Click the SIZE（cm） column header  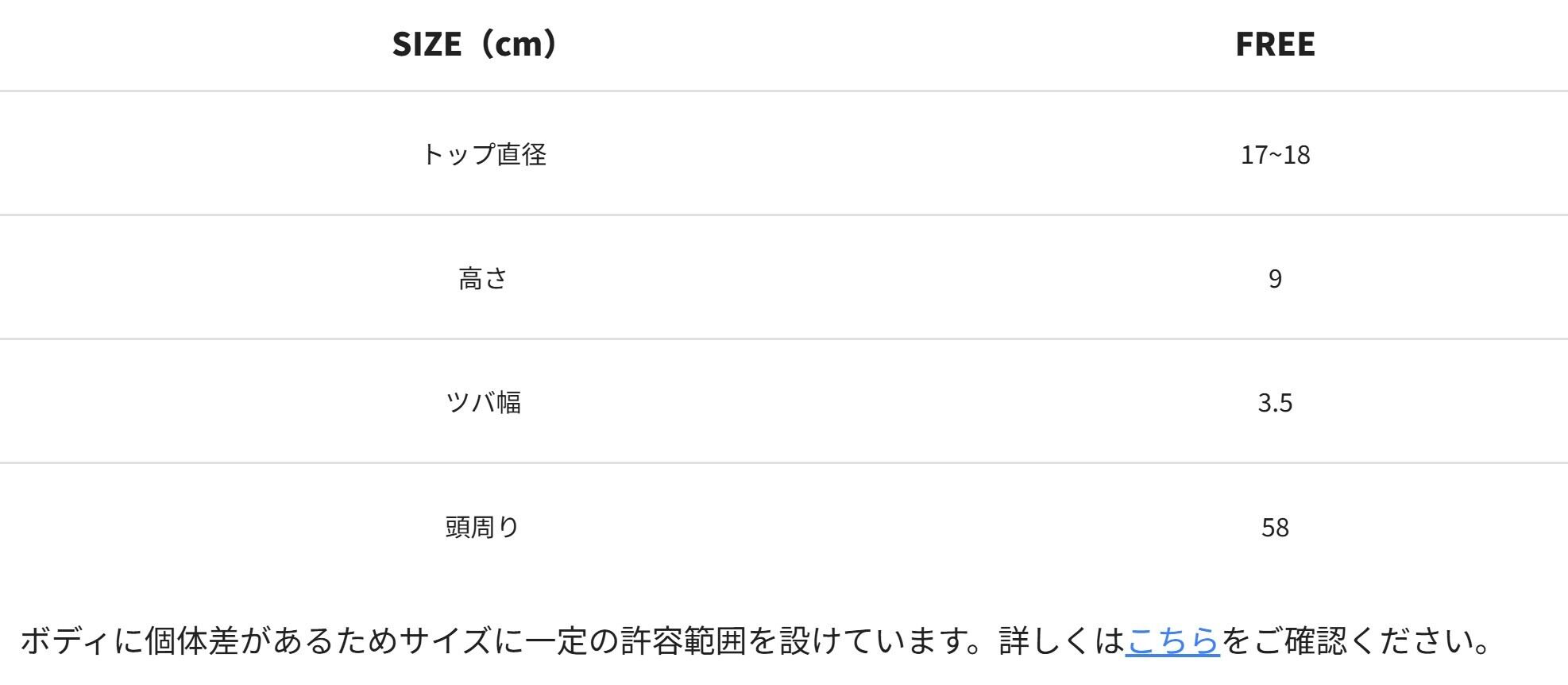pyautogui.click(x=475, y=44)
